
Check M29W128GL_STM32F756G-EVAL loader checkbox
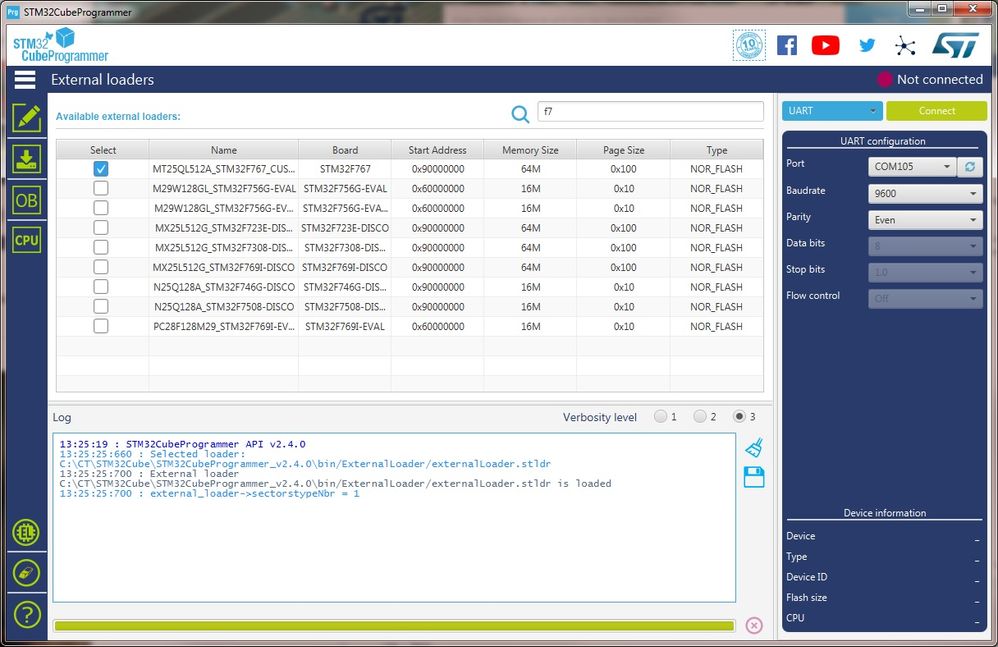pos(101,188)
